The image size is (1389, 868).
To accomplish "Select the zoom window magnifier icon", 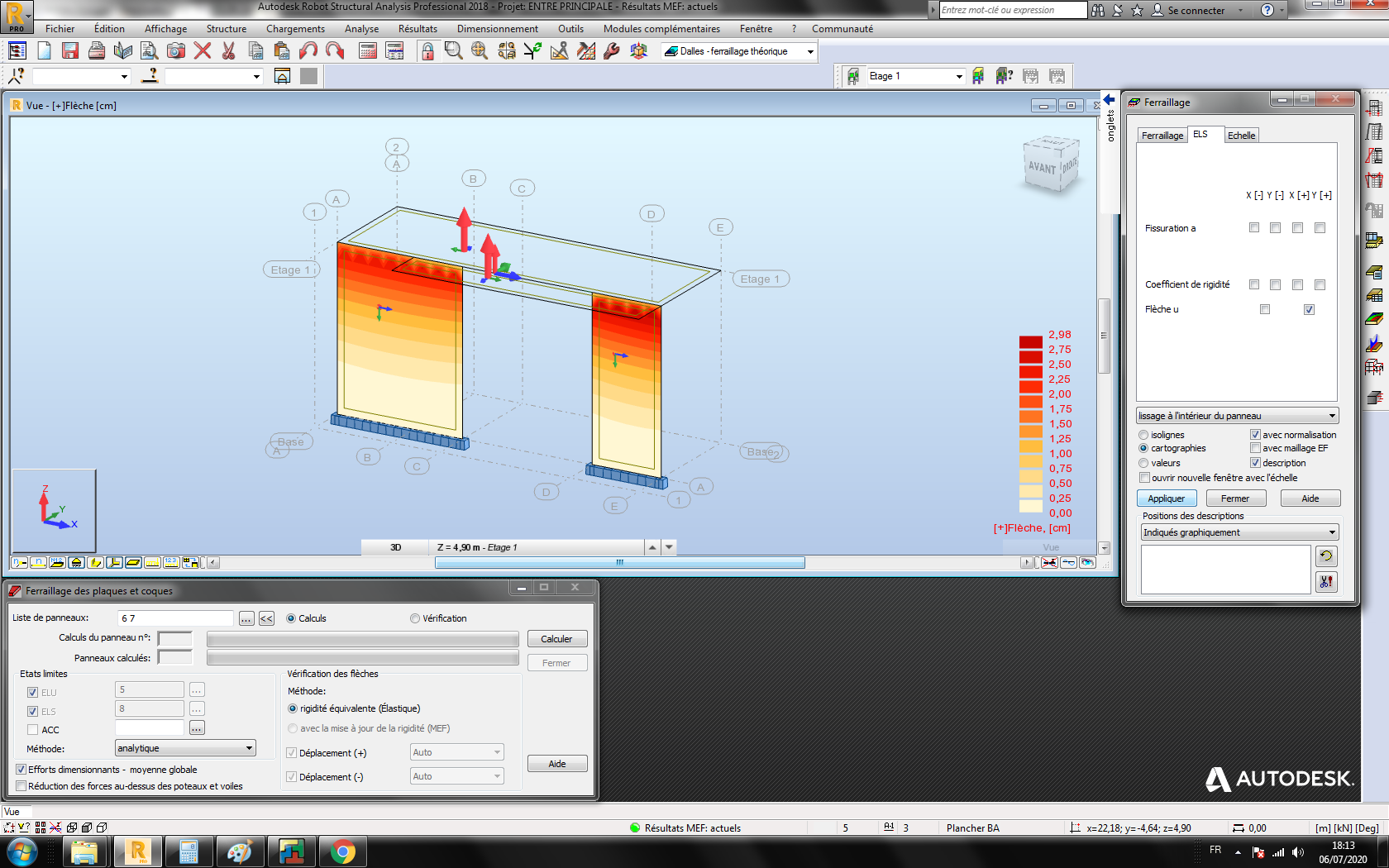I will 454,51.
